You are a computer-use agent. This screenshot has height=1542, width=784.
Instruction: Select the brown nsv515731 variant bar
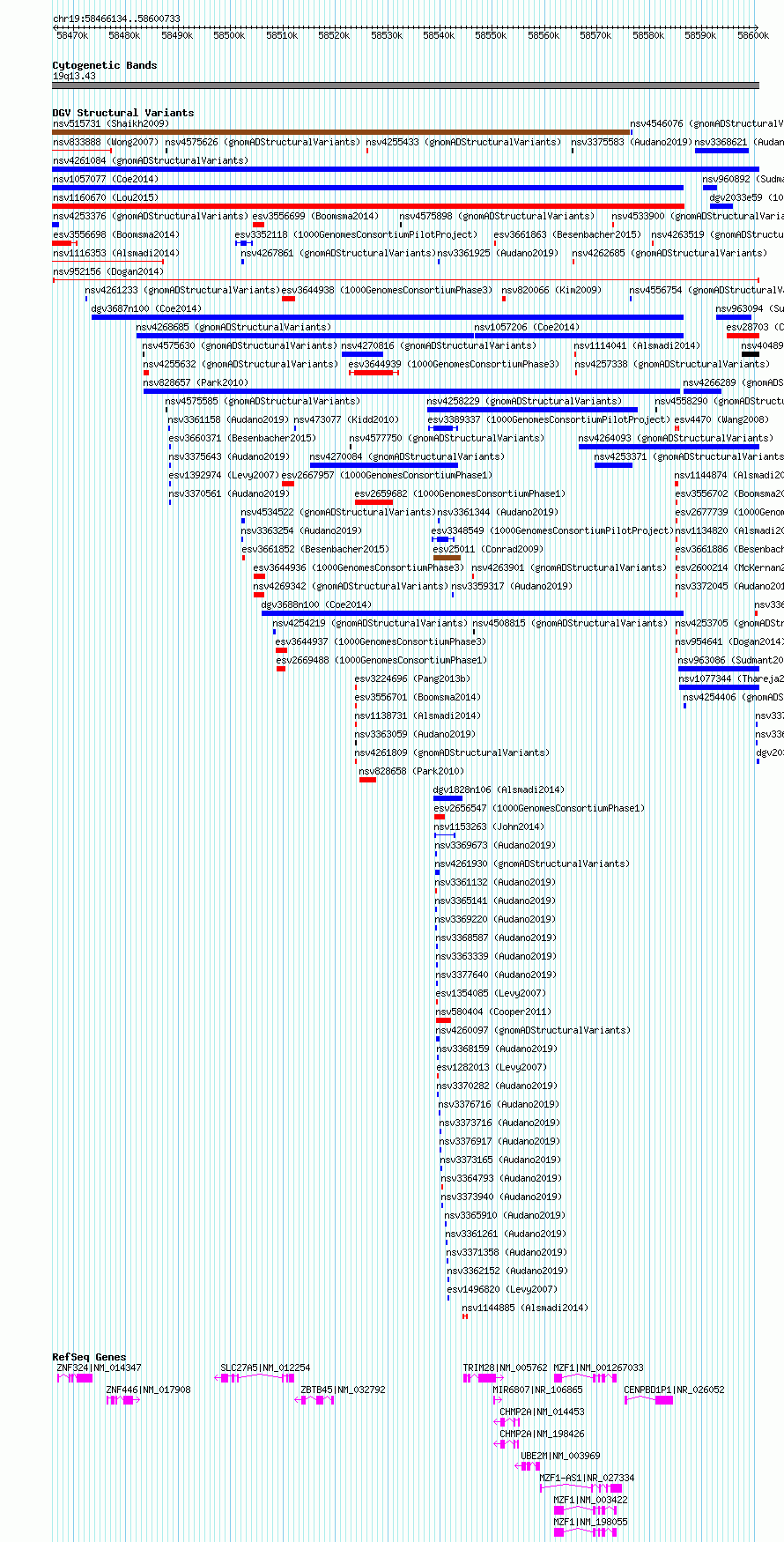pyautogui.click(x=341, y=132)
